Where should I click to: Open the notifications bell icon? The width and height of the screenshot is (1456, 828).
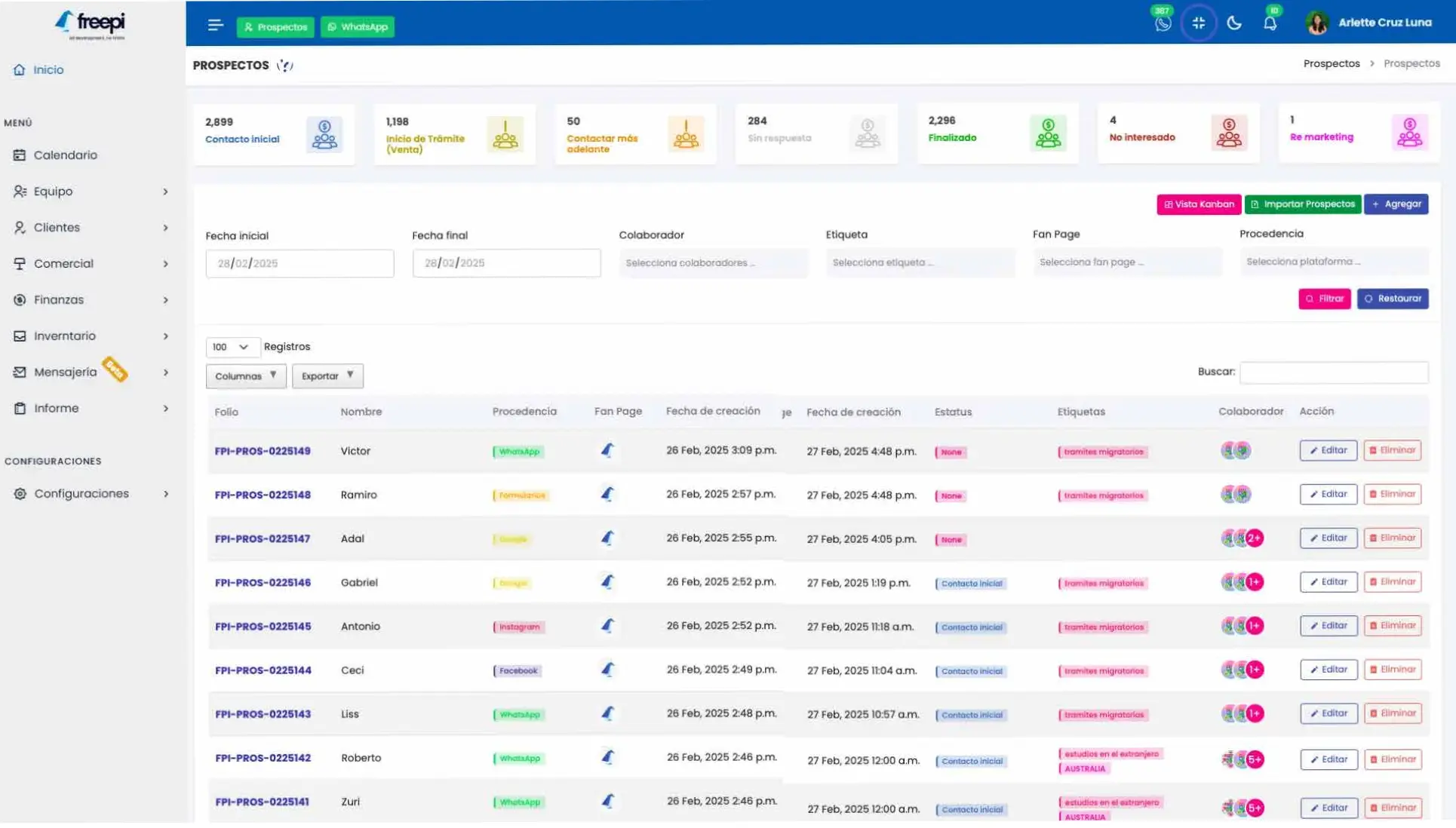[x=1270, y=23]
